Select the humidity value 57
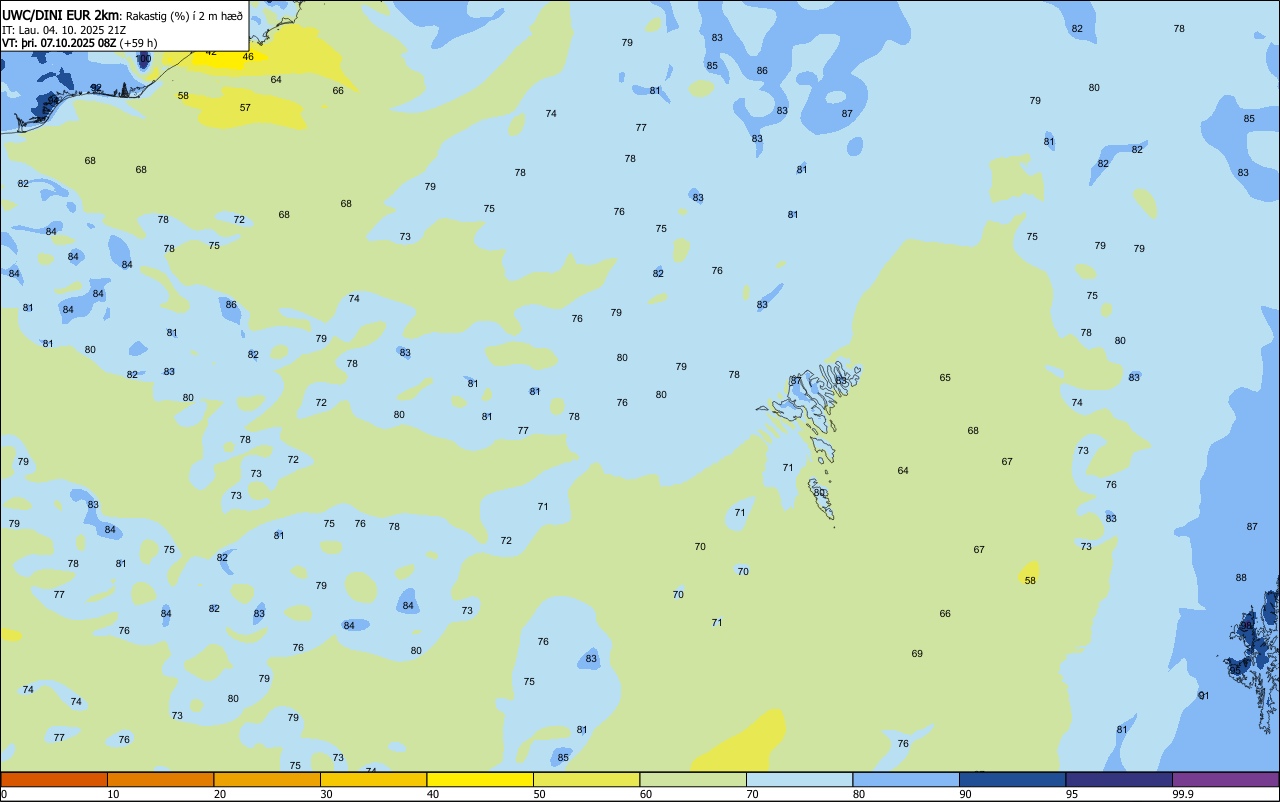The width and height of the screenshot is (1280, 802). point(245,107)
